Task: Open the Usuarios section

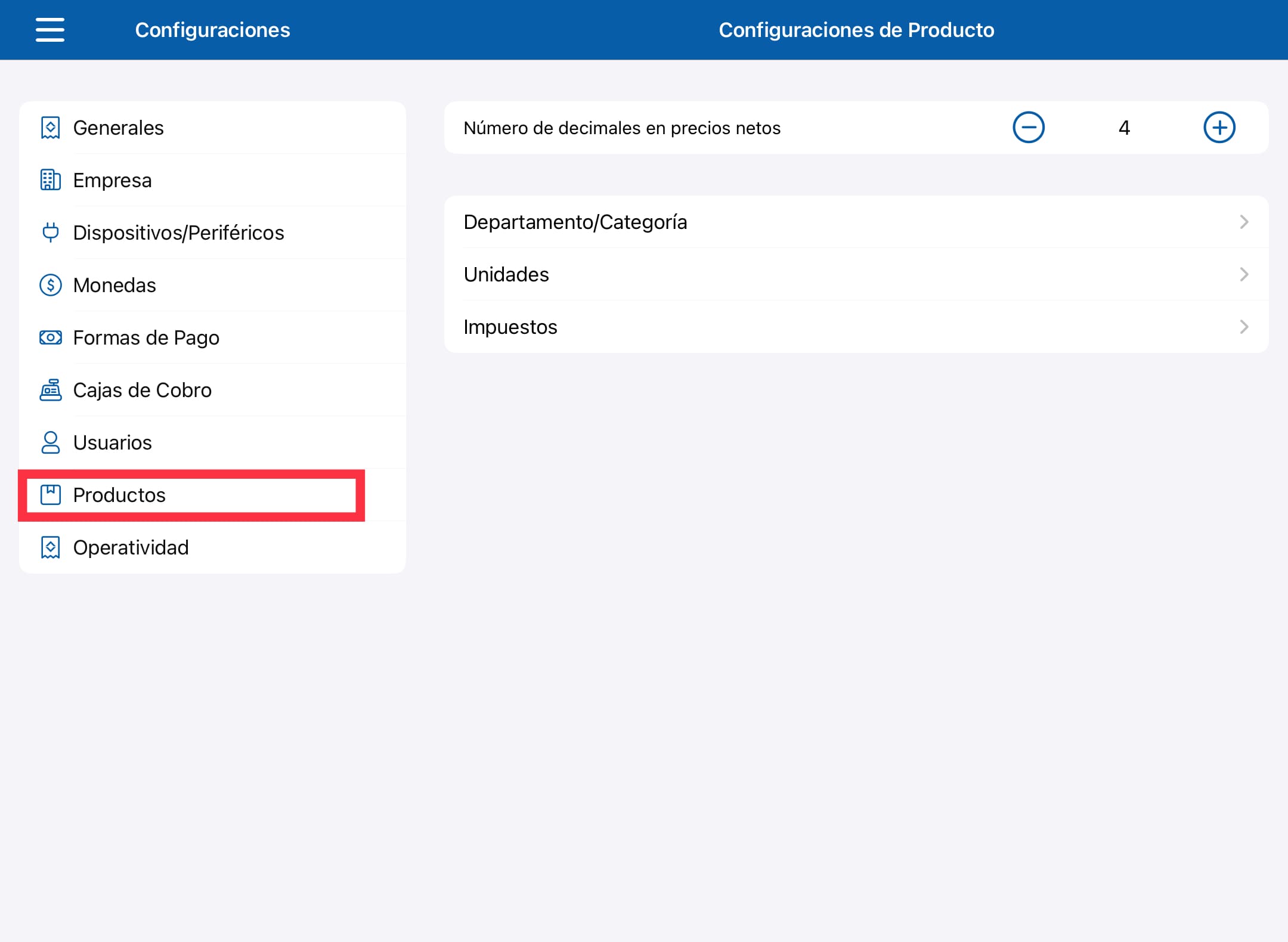Action: click(x=212, y=442)
